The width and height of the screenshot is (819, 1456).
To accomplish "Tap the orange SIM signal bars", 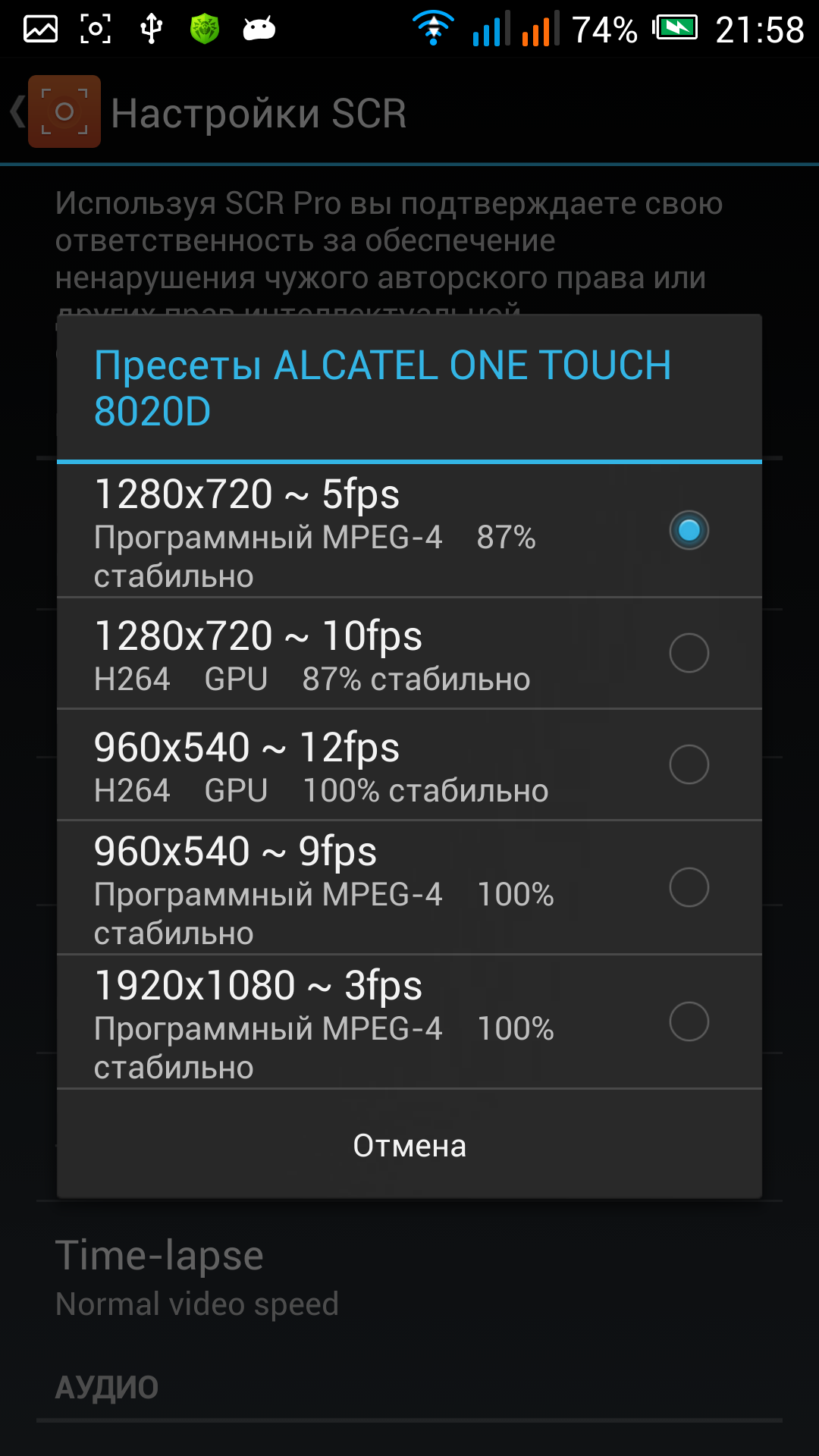I will pos(540,30).
